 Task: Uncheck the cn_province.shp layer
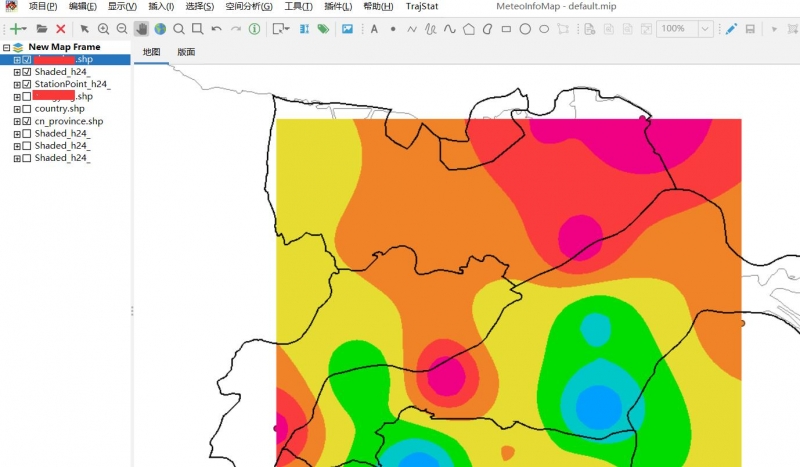tap(26, 121)
